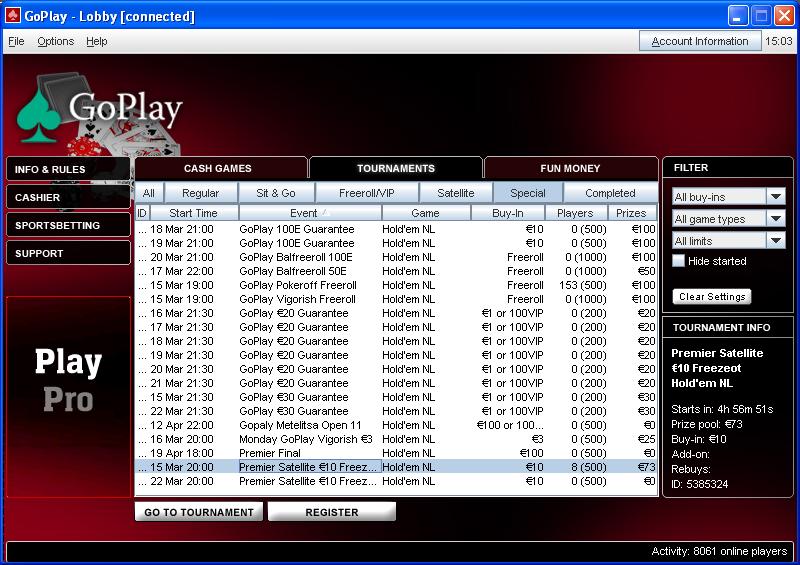800x565 pixels.
Task: Select the Premier Final row
Action: click(x=396, y=453)
